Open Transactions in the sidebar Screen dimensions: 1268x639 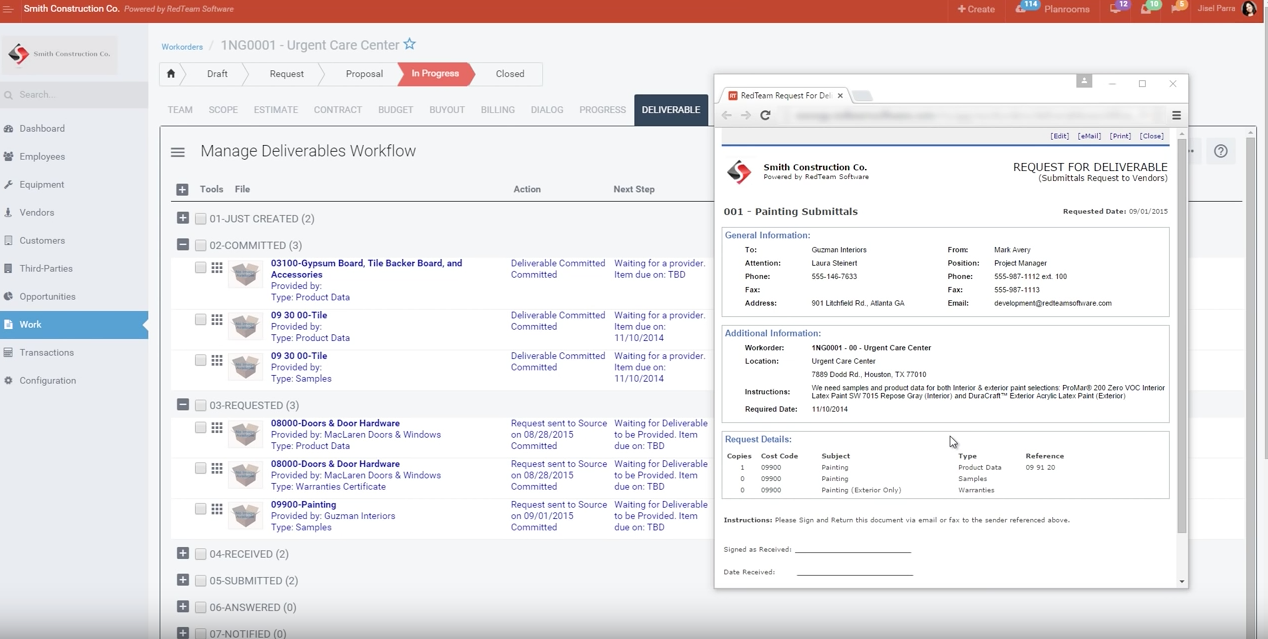coord(46,353)
